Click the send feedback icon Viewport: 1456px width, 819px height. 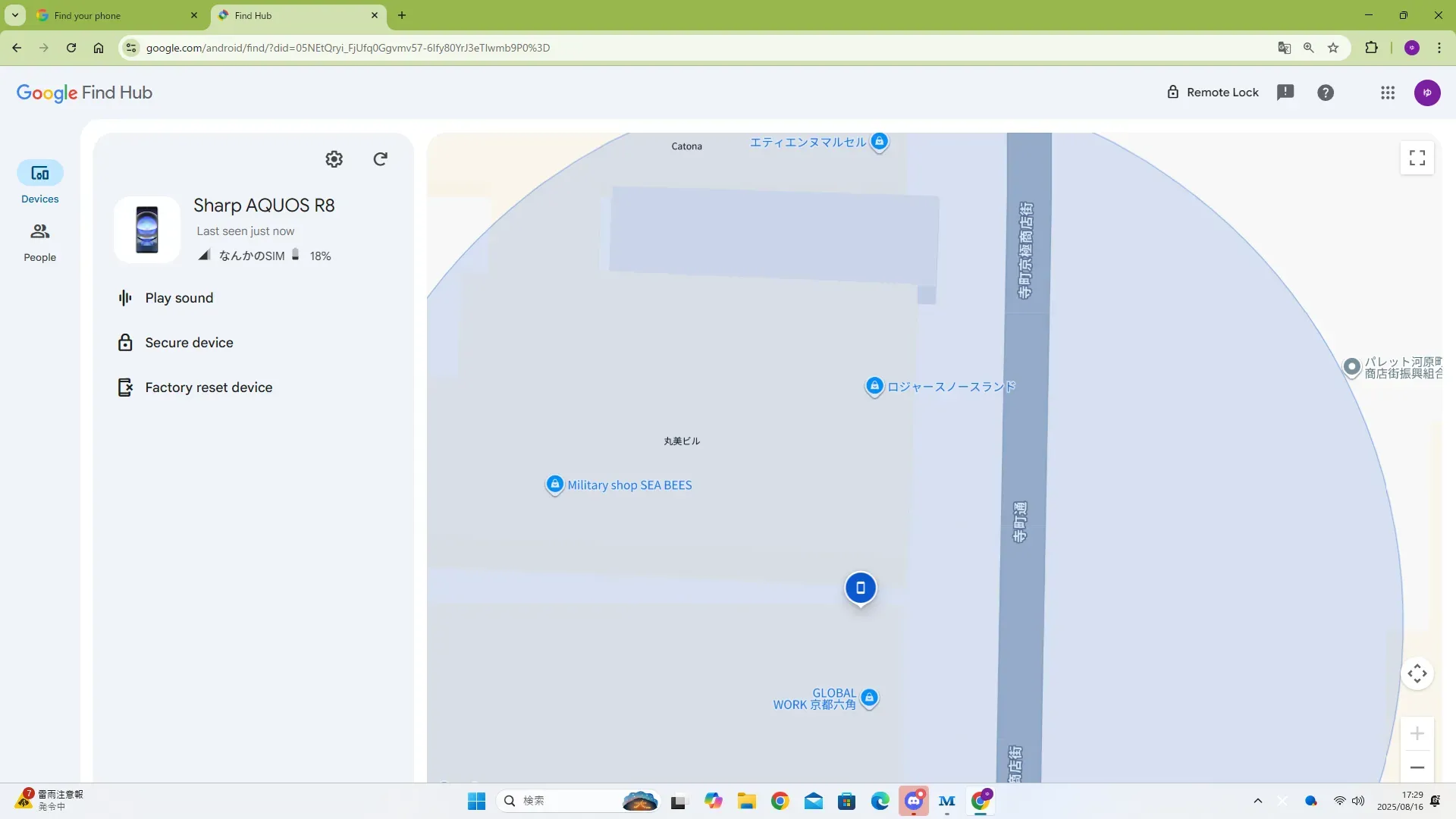1285,93
